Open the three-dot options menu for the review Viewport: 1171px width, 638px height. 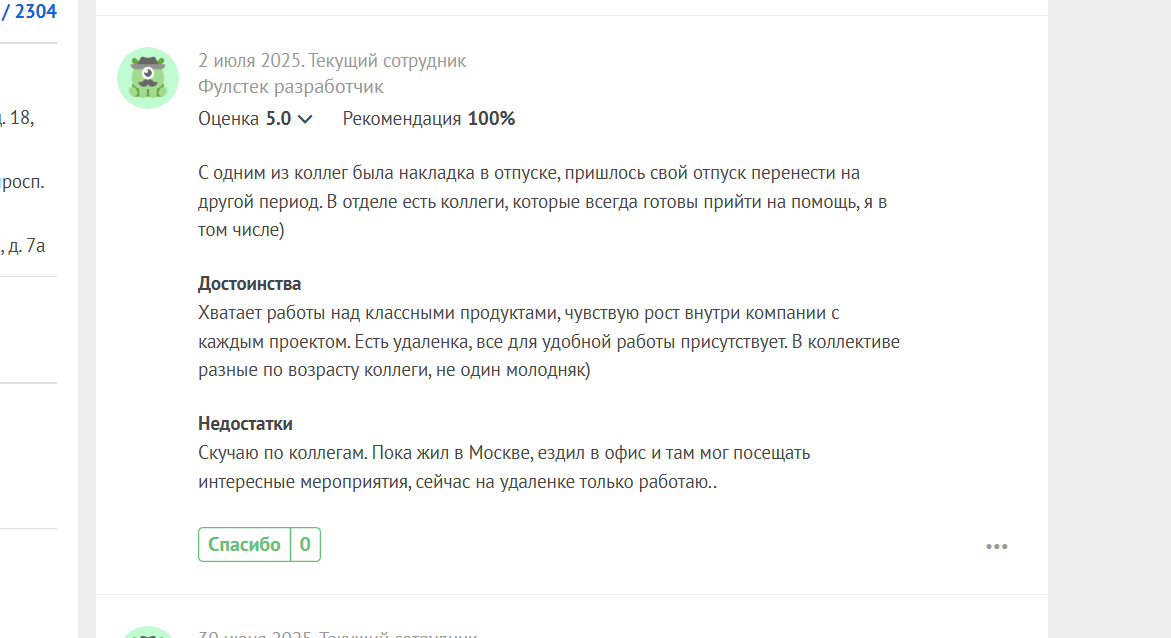[x=996, y=547]
